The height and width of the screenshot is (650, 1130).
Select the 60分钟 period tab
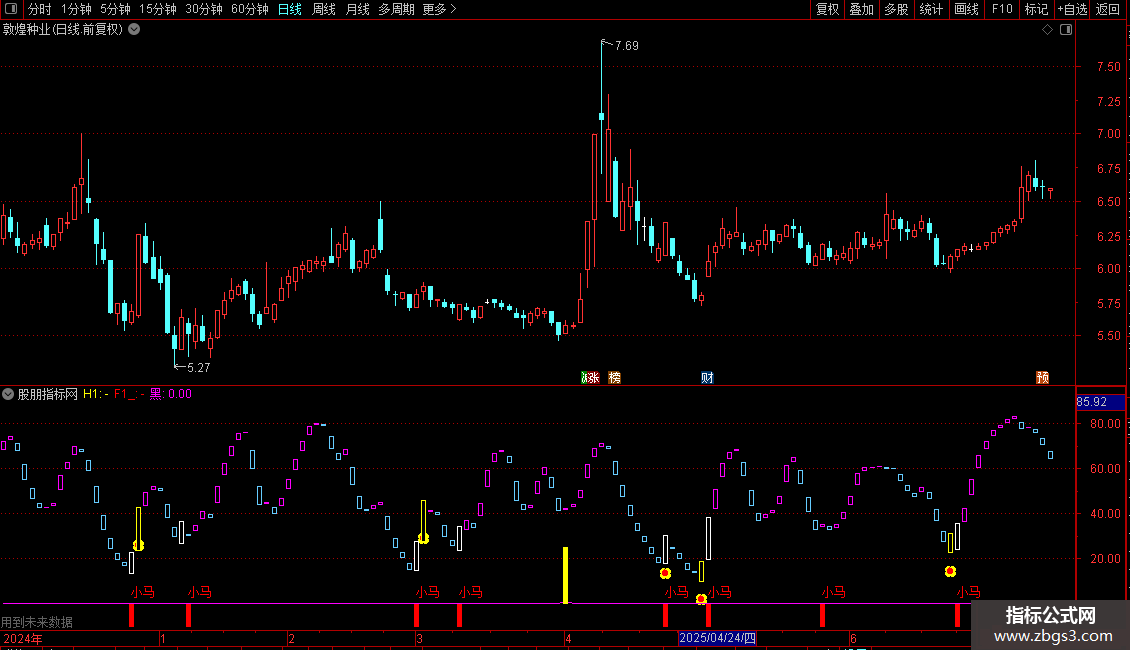(250, 9)
